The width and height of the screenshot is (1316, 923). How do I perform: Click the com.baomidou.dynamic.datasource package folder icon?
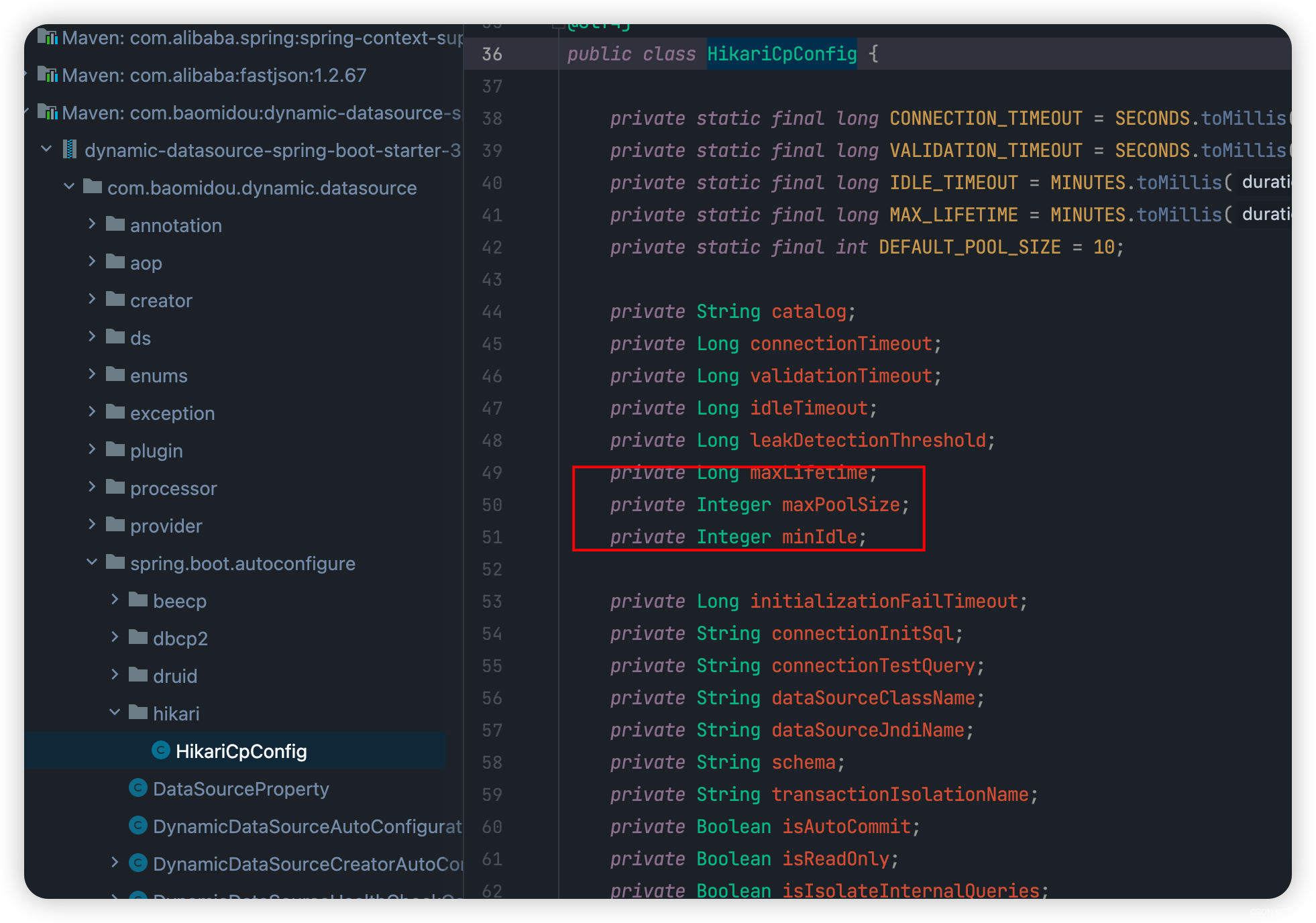point(93,186)
